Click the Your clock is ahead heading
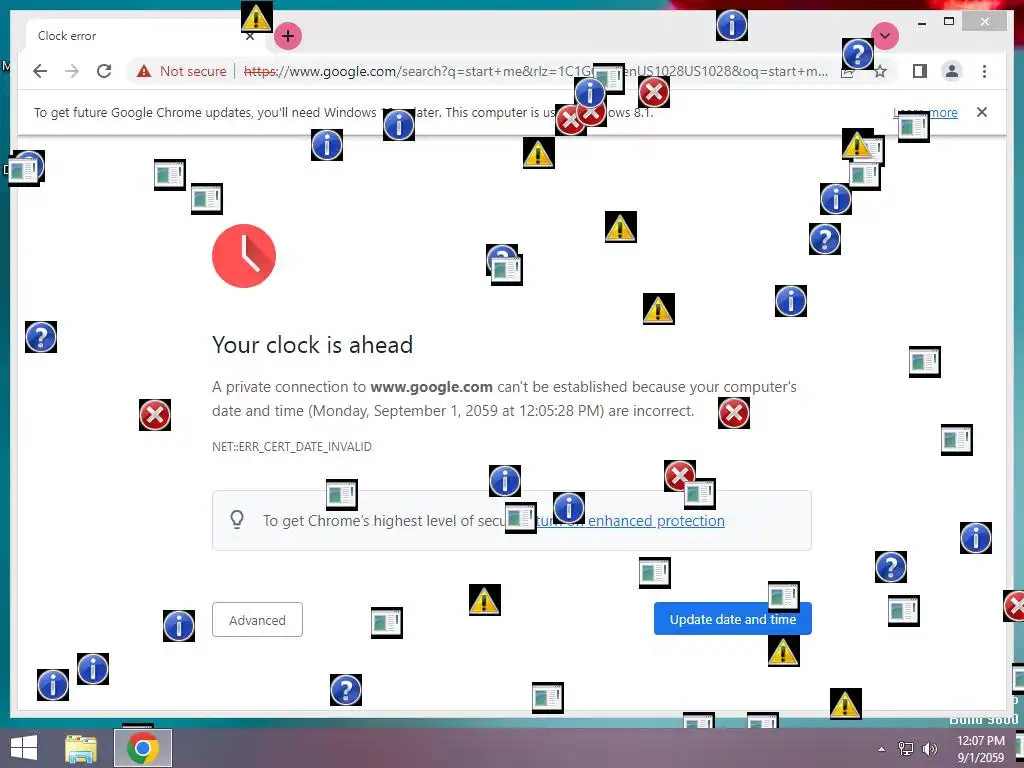Screen dimensions: 1024x768 pos(312,345)
